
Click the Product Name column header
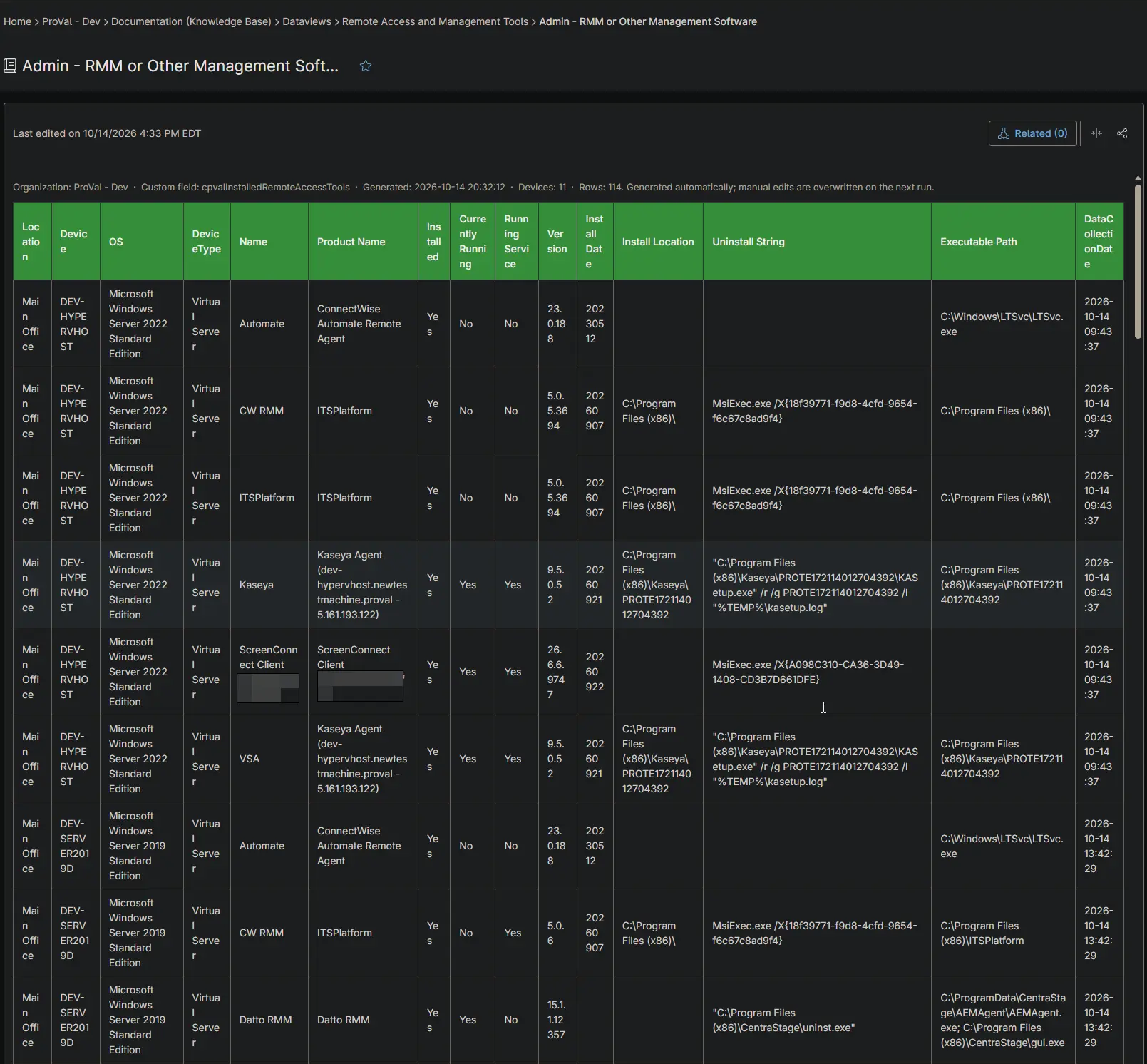[x=363, y=242]
